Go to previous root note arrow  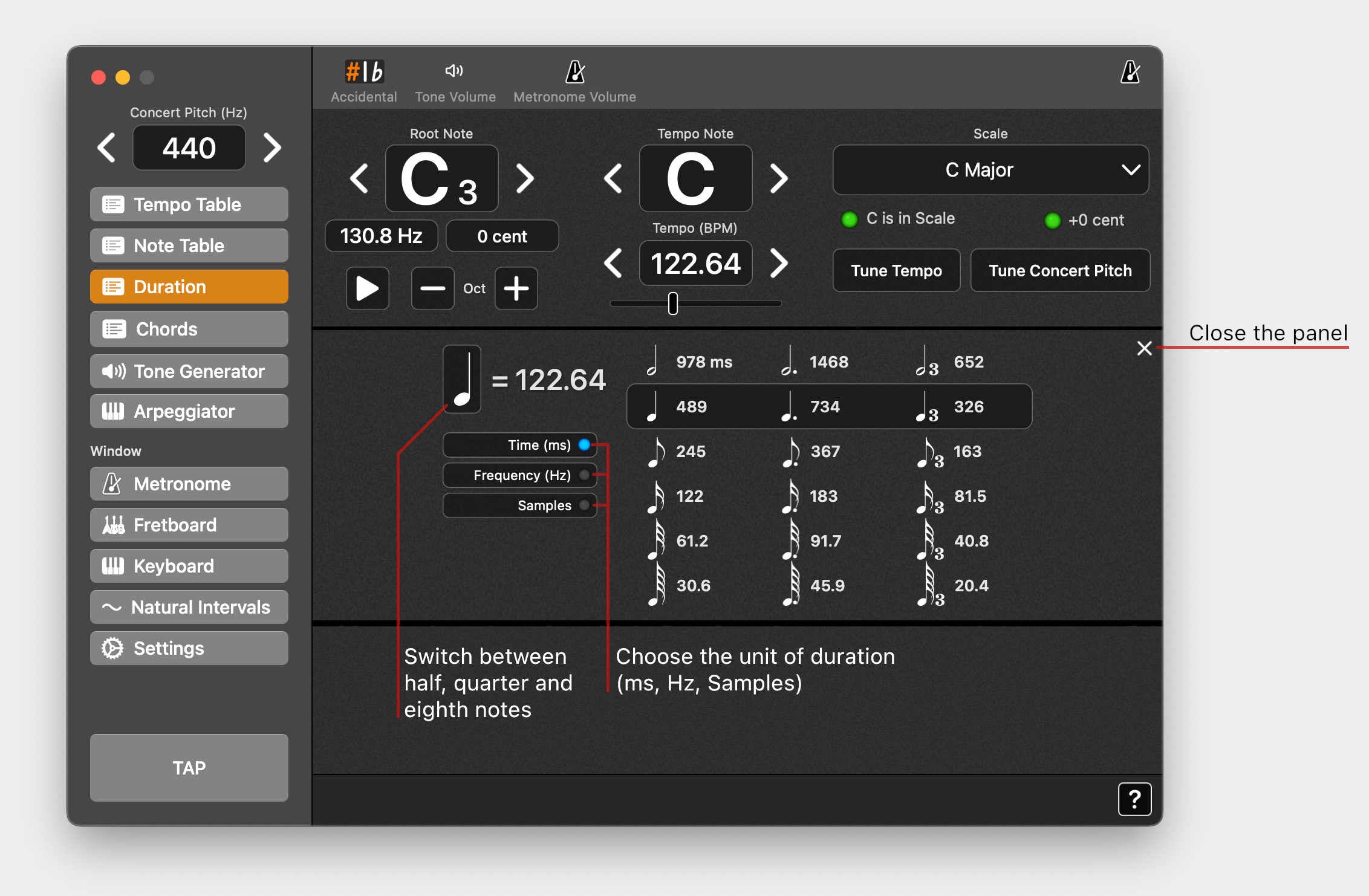pos(359,178)
